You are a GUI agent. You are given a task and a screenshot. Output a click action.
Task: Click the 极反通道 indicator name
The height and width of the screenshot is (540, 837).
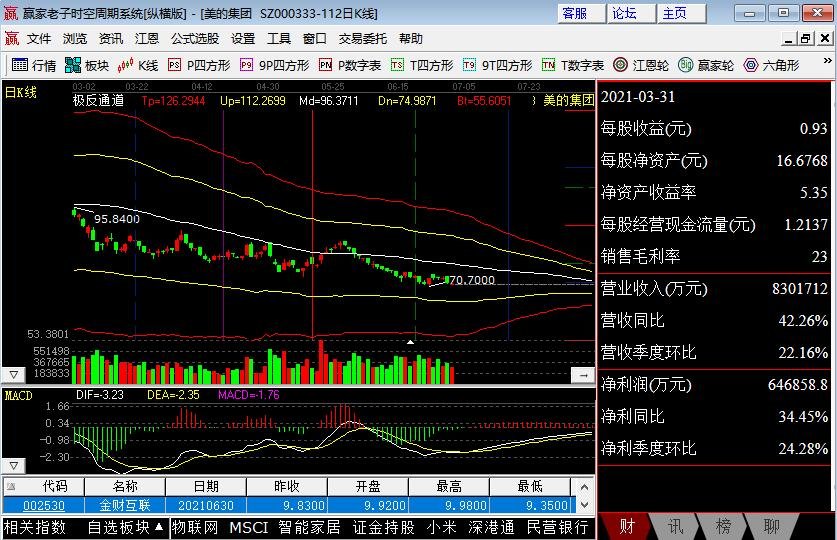click(x=98, y=100)
